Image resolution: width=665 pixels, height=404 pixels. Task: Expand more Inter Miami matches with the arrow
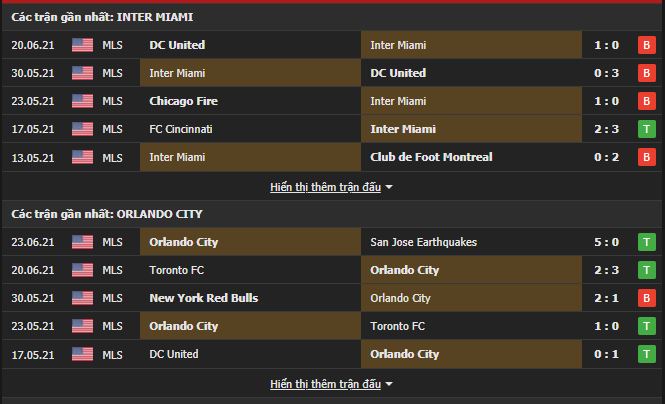coord(389,187)
